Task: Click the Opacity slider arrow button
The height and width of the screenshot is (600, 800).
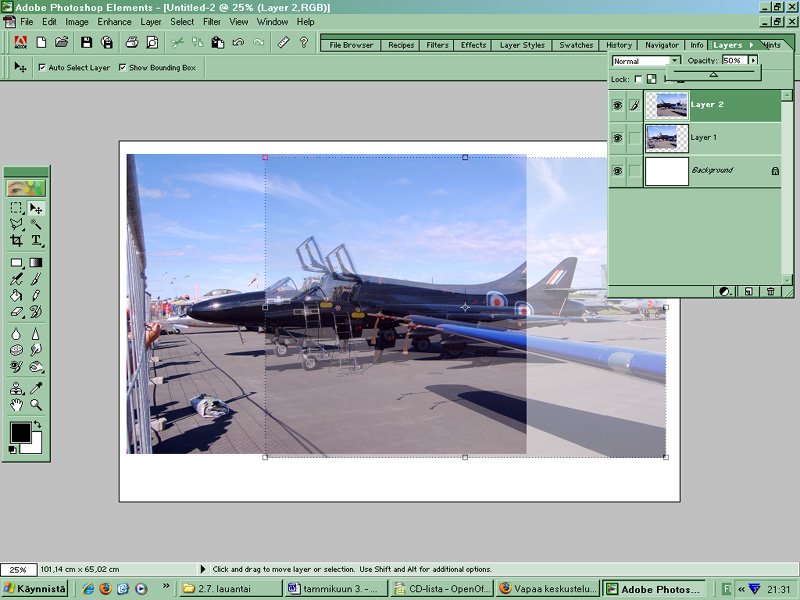Action: (753, 60)
